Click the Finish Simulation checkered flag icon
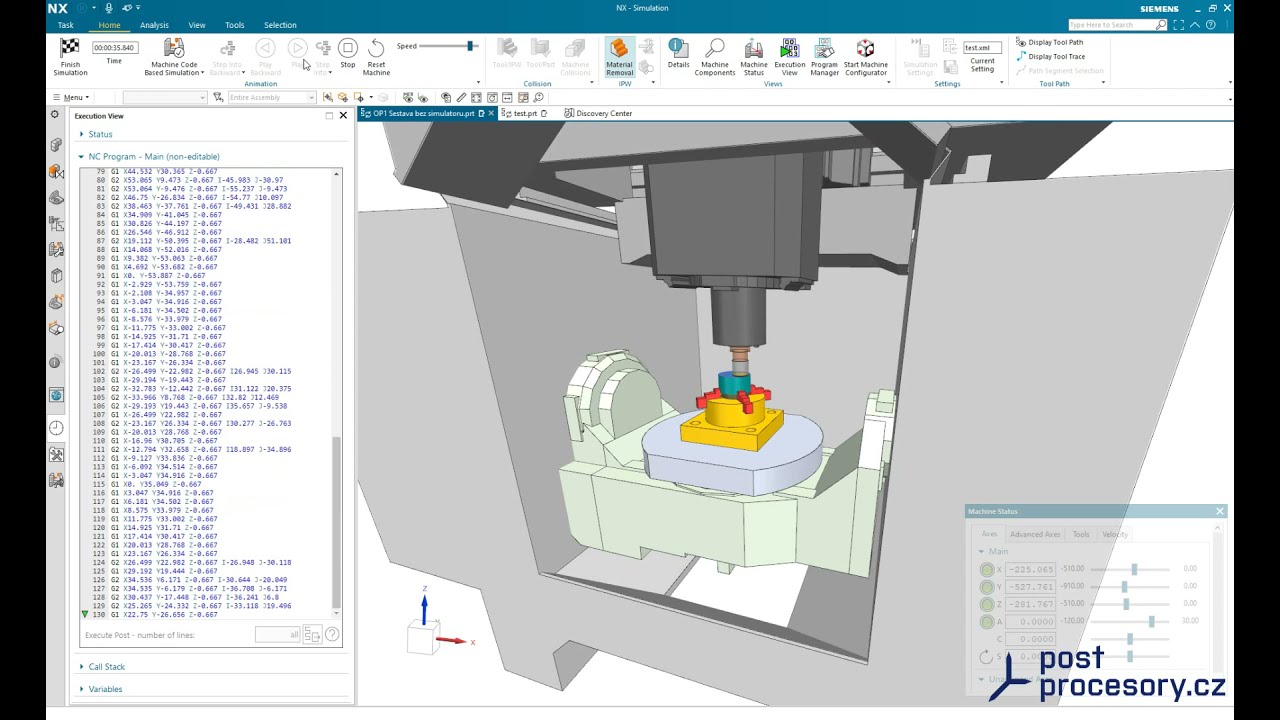This screenshot has height=720, width=1280. (70, 47)
